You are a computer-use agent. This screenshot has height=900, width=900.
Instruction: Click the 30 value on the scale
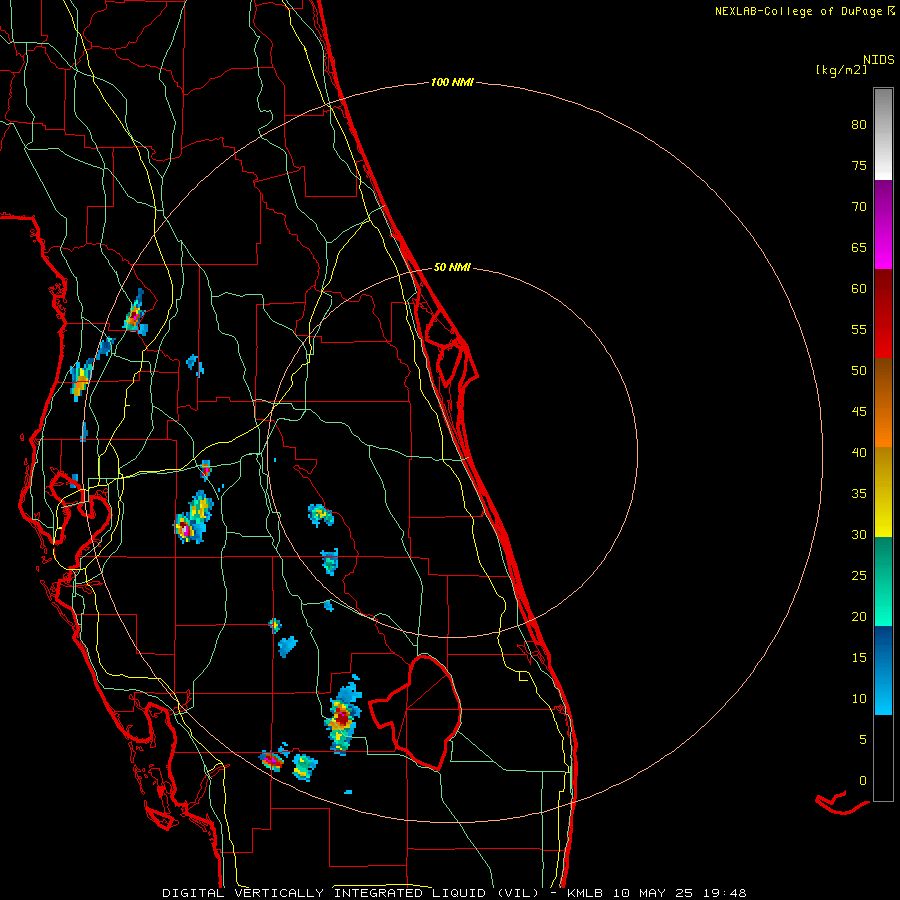[859, 534]
